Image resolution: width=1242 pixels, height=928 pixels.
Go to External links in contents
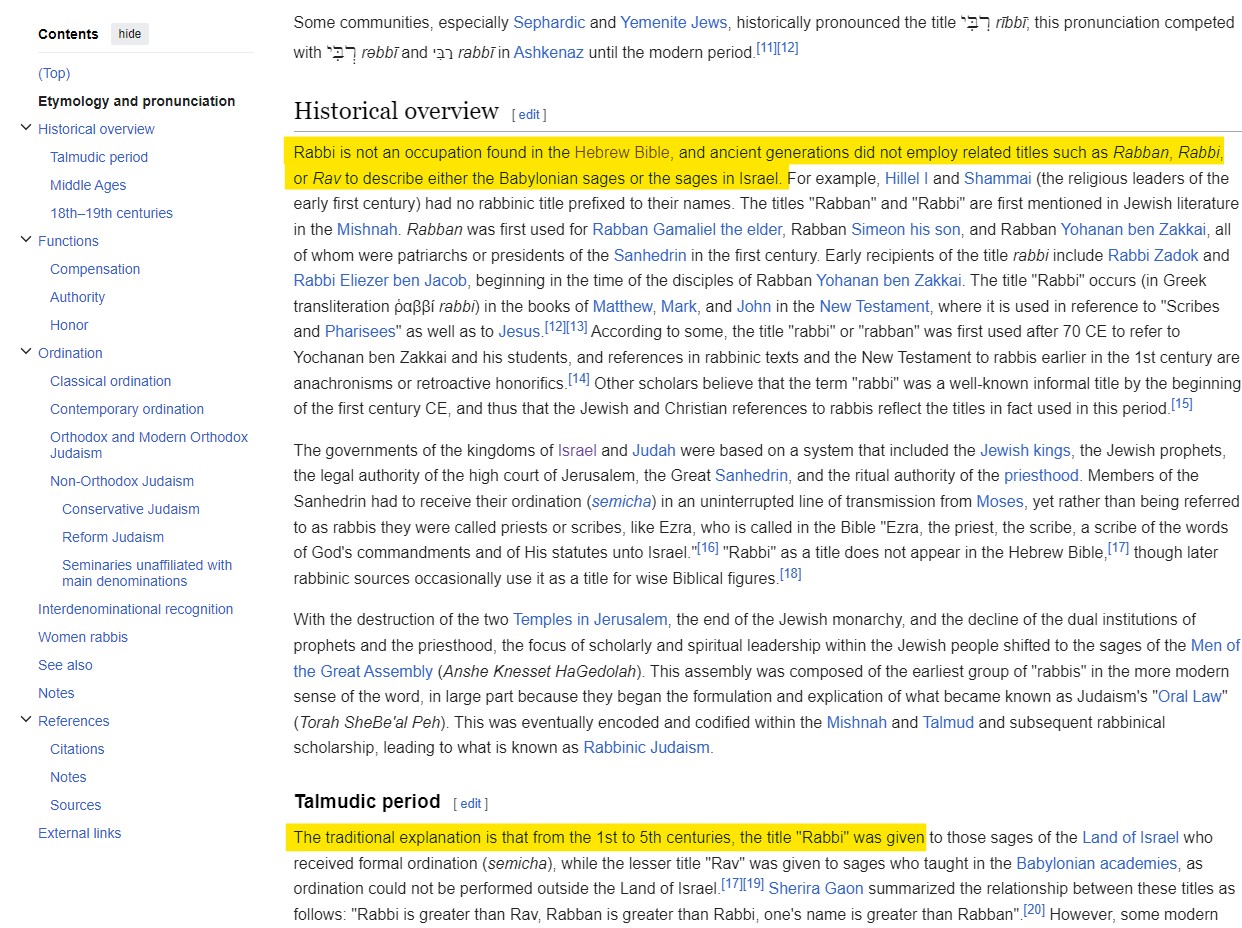(79, 833)
